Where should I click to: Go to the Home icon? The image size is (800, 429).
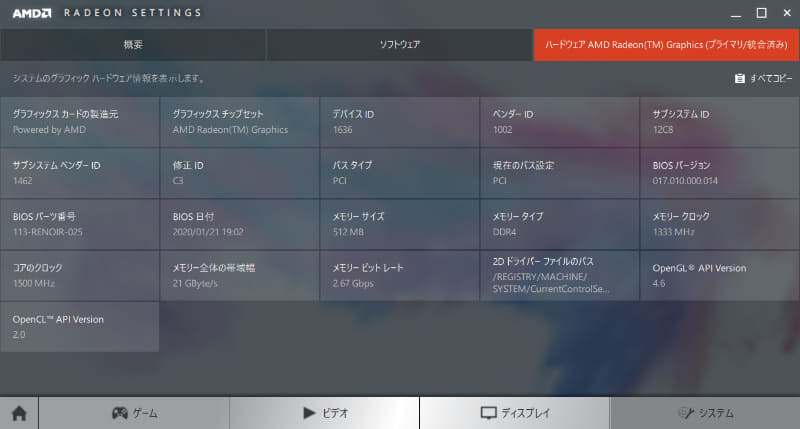click(19, 413)
